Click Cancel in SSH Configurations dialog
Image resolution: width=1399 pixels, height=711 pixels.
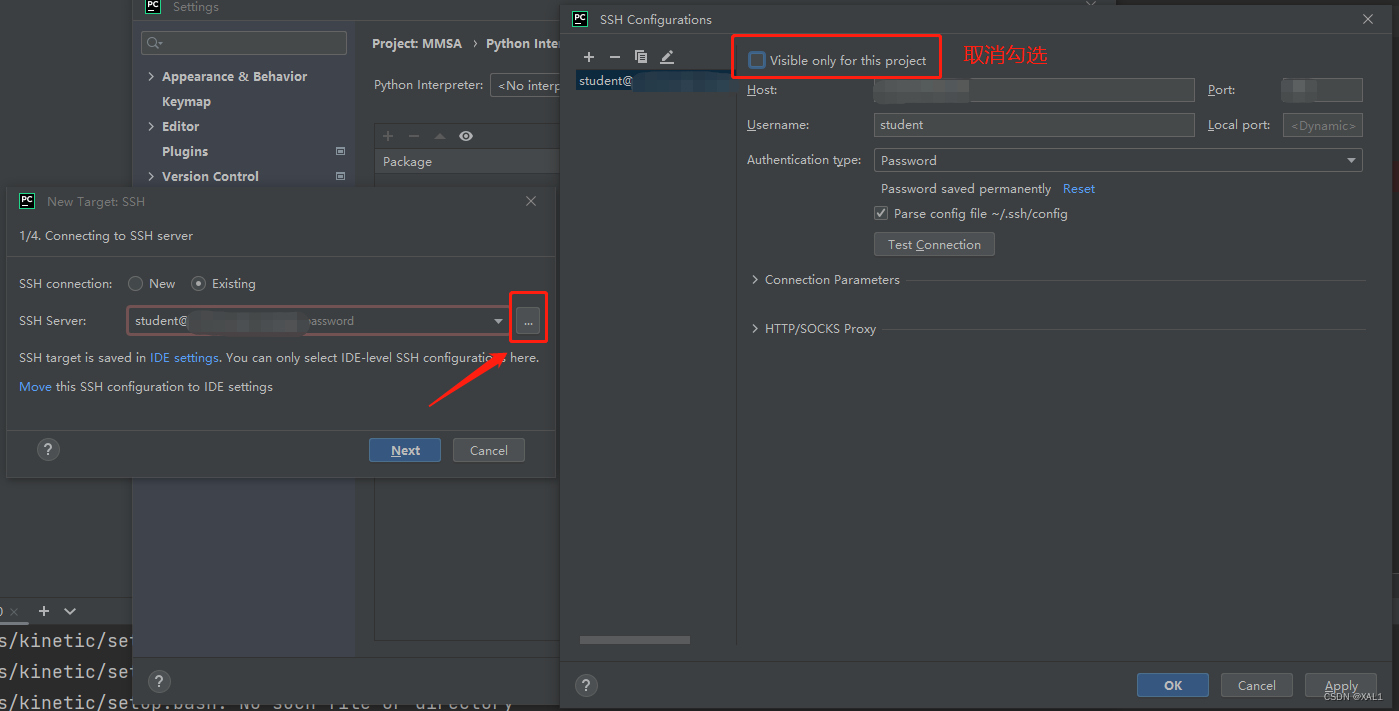point(1257,685)
